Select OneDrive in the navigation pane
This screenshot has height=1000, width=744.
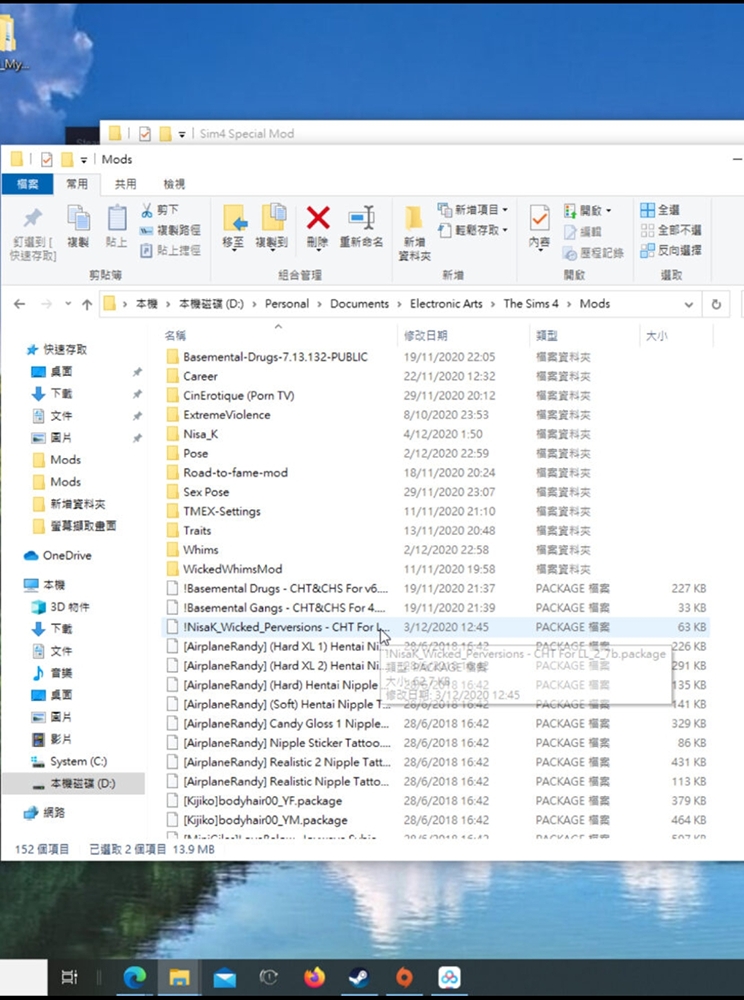(57, 555)
